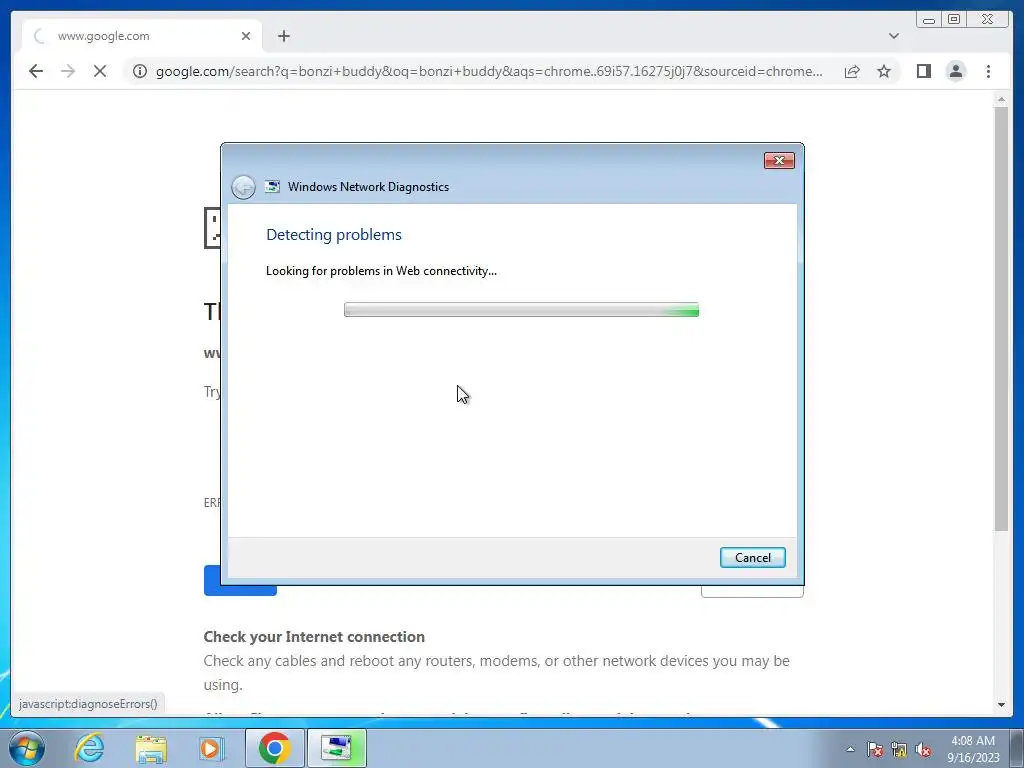Restore down the Chrome window

(953, 20)
